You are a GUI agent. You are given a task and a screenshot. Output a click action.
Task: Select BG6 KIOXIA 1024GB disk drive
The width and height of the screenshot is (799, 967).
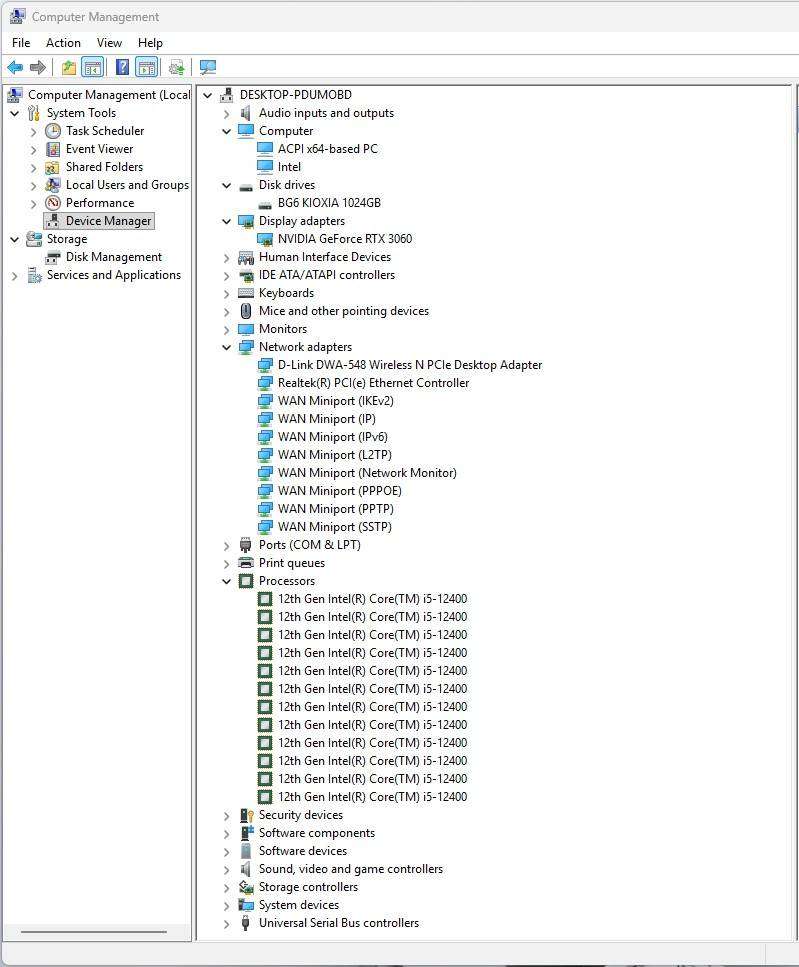tap(329, 203)
